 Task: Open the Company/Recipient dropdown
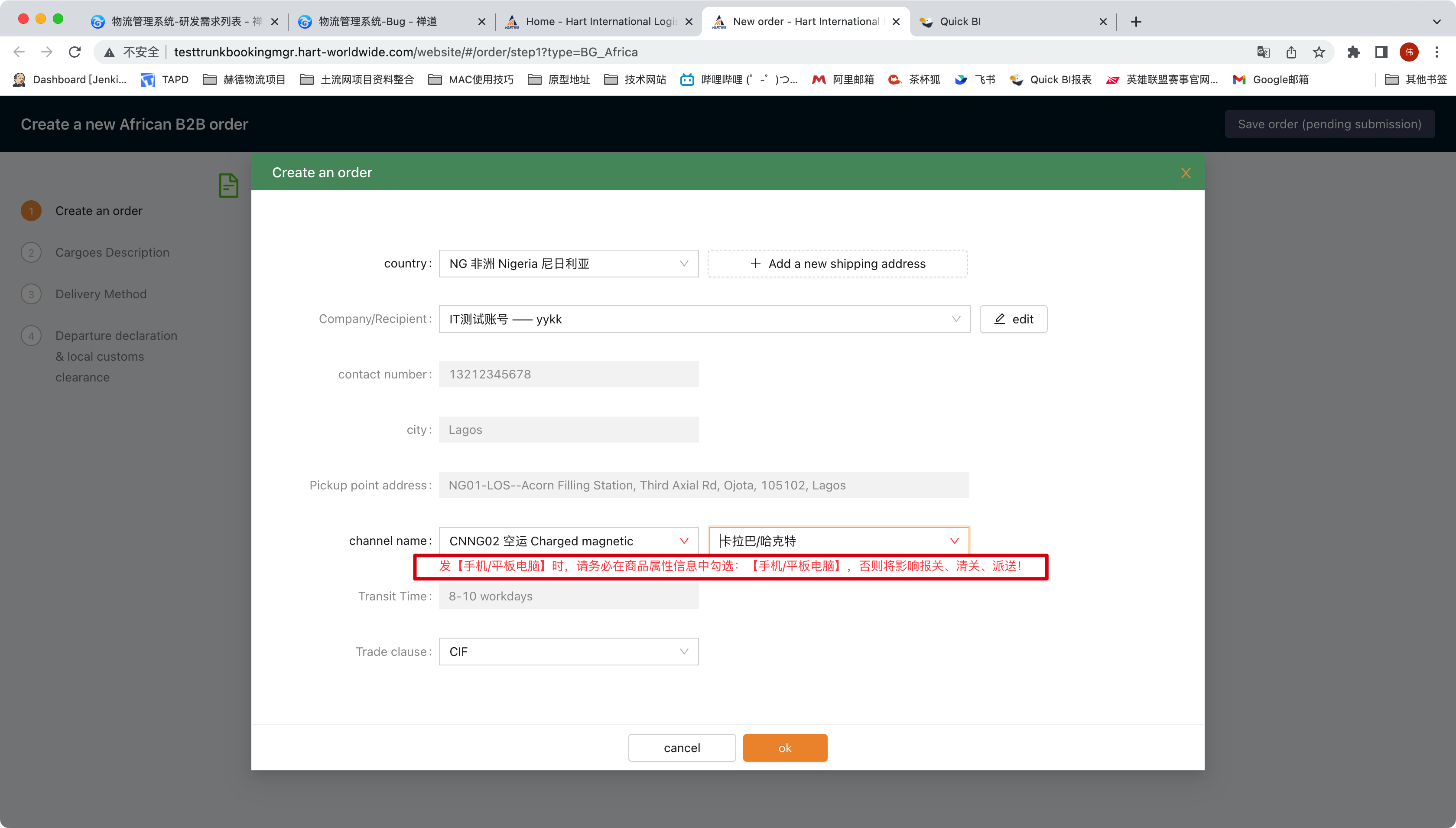coord(704,319)
